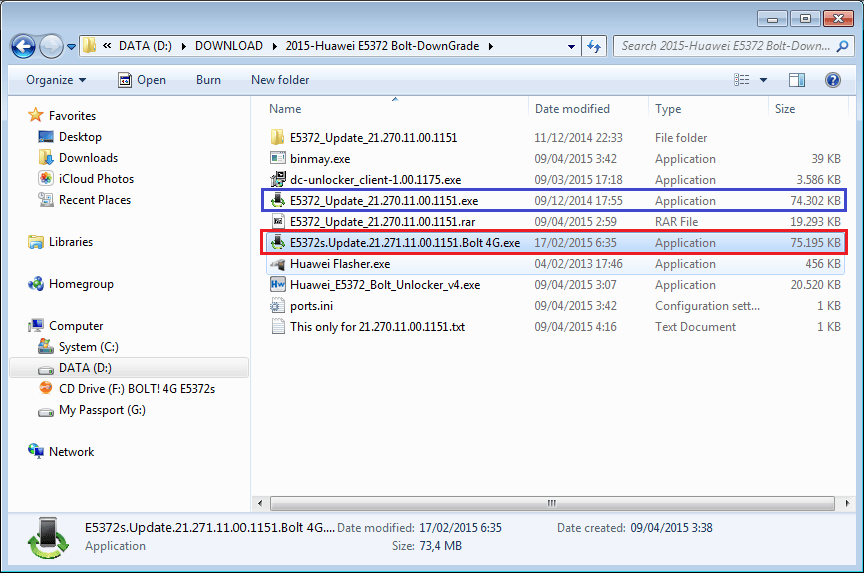Open recent pages dropdown beside Forward button

tap(72, 47)
